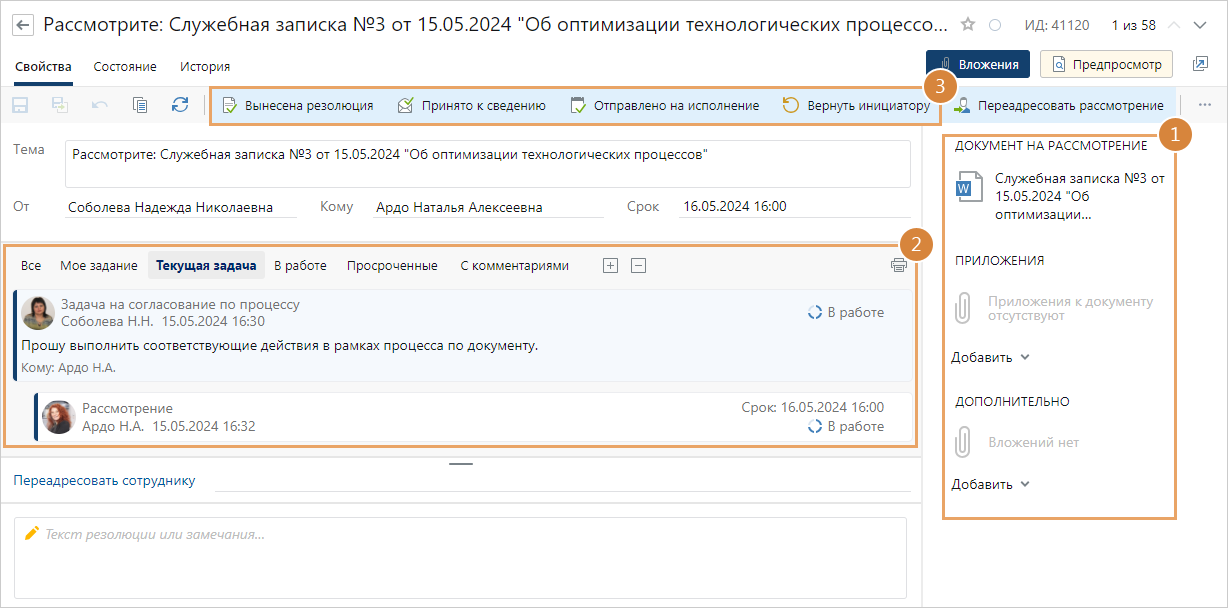
Task: Open task in new window icon
Action: point(1200,64)
